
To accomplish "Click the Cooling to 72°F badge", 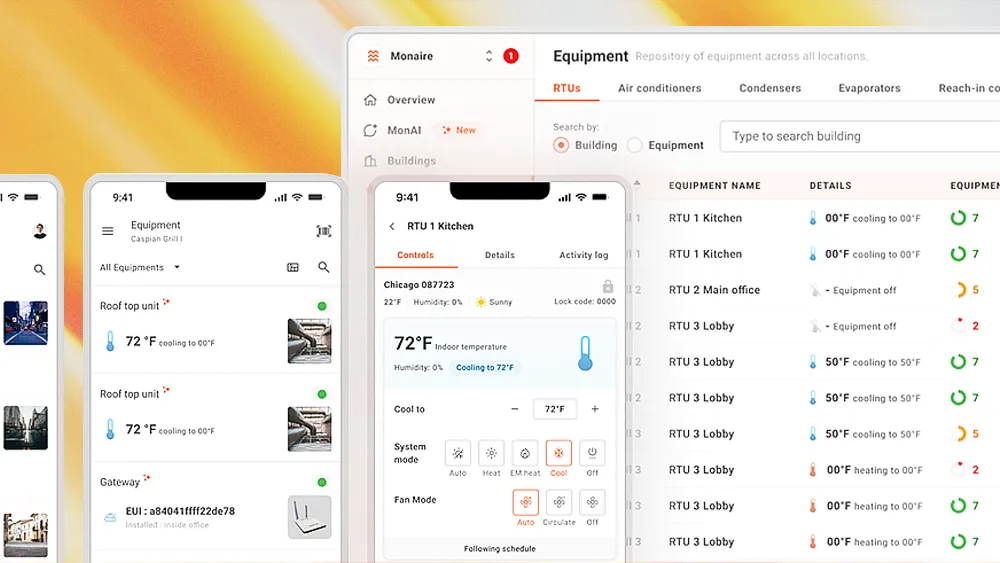I will pyautogui.click(x=485, y=367).
